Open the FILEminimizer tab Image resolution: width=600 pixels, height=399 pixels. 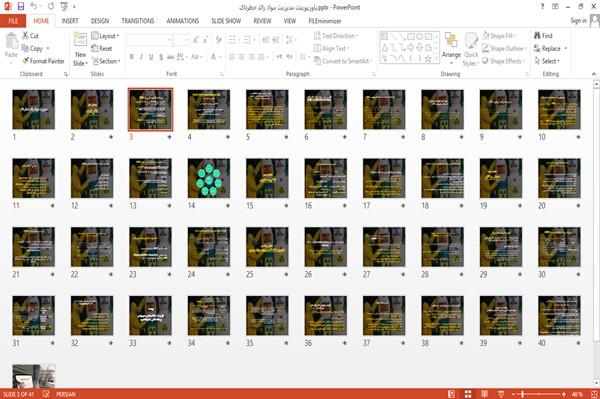pos(325,21)
